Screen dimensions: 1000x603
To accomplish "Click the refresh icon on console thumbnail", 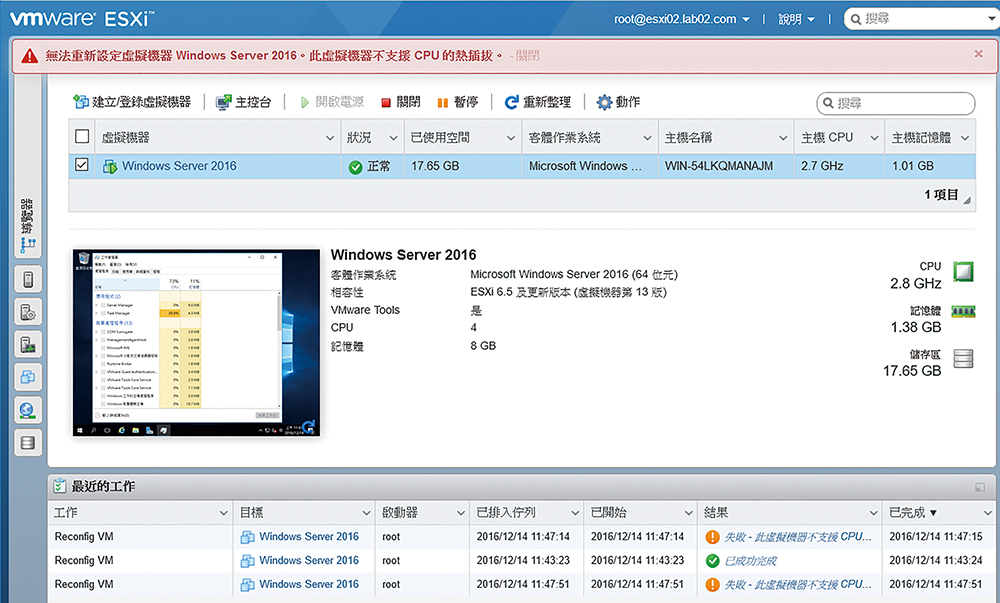I will [x=308, y=426].
